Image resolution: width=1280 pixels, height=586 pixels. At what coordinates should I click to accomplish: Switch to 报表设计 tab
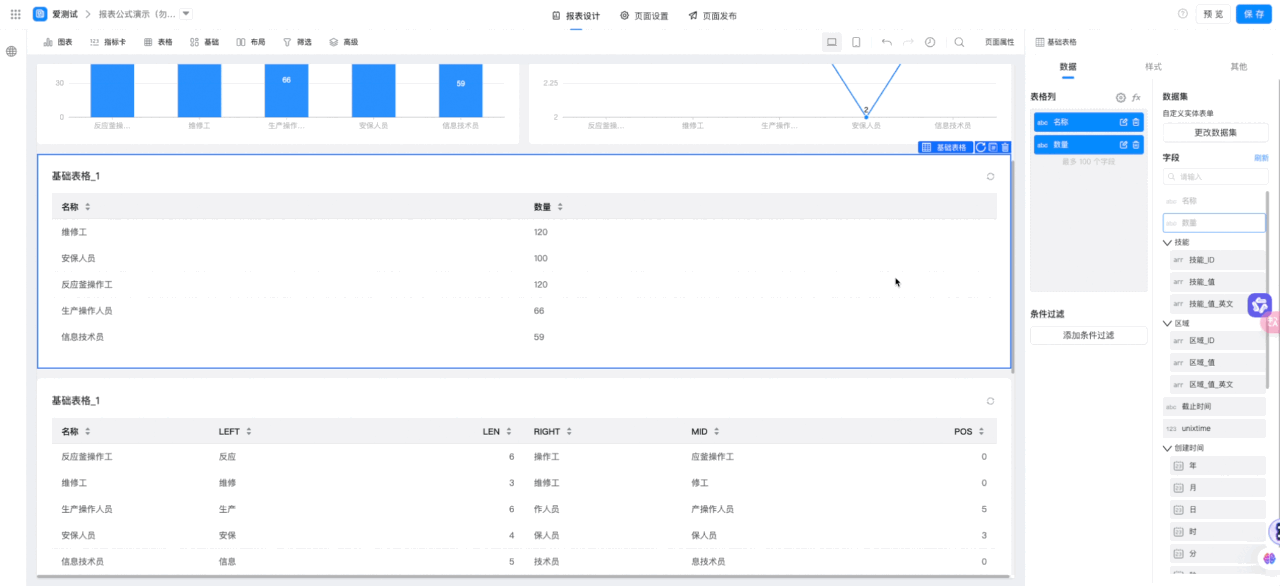point(576,16)
